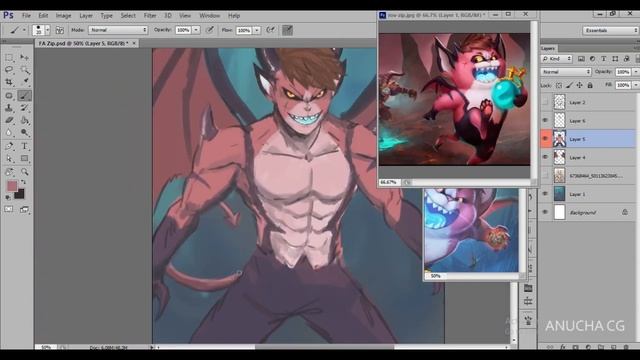Viewport: 640px width, 360px height.
Task: Select the Type tool
Action: coord(24,146)
